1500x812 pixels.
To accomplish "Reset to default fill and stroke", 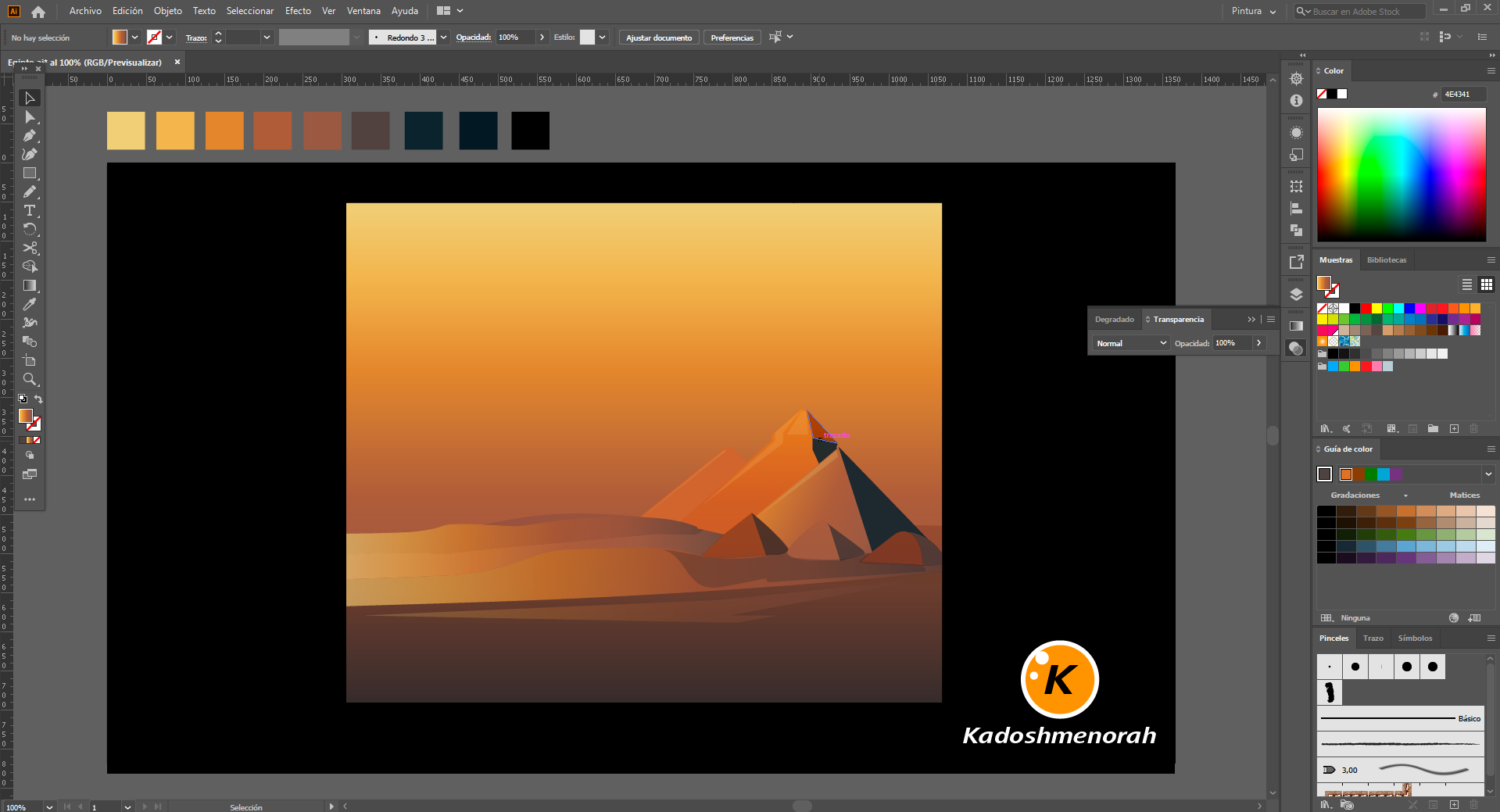I will pos(23,399).
